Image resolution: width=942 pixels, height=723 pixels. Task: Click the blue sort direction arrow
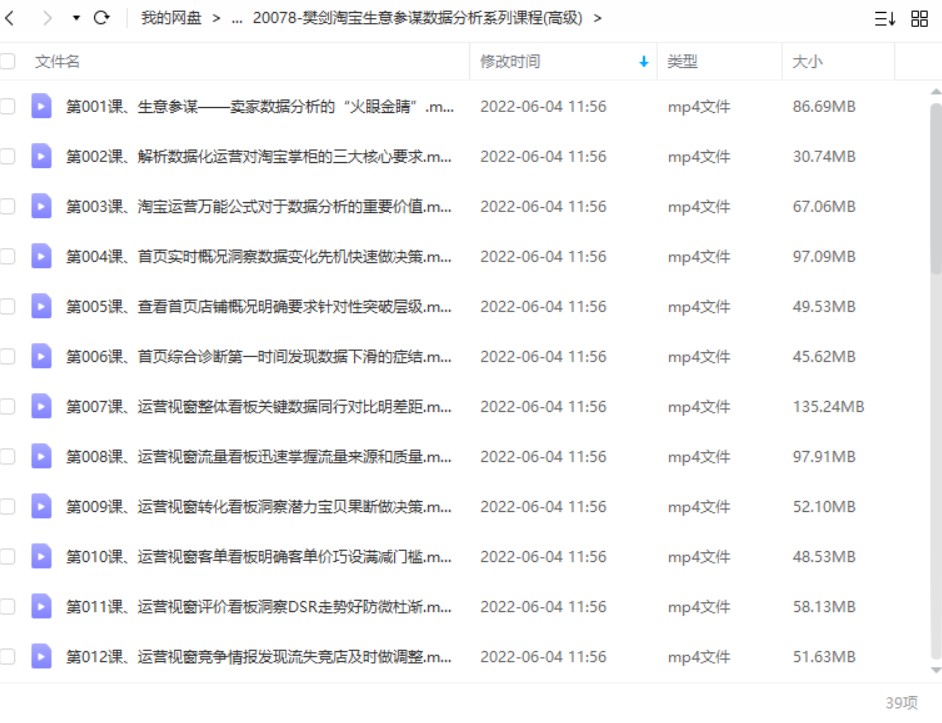coord(643,61)
